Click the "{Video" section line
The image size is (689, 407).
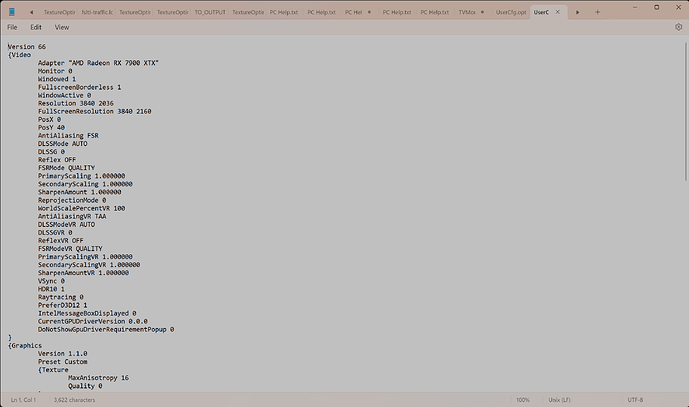point(20,55)
